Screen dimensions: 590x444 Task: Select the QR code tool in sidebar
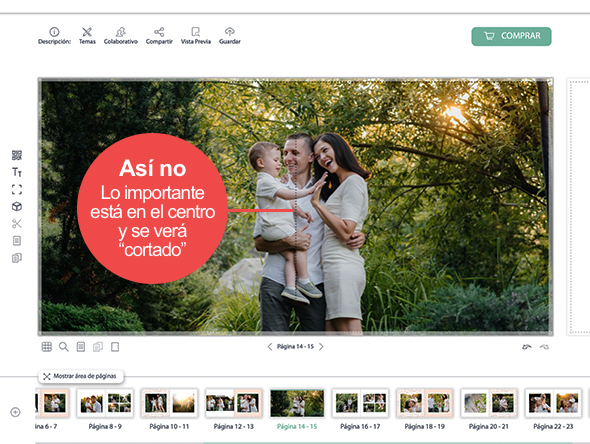pyautogui.click(x=17, y=155)
